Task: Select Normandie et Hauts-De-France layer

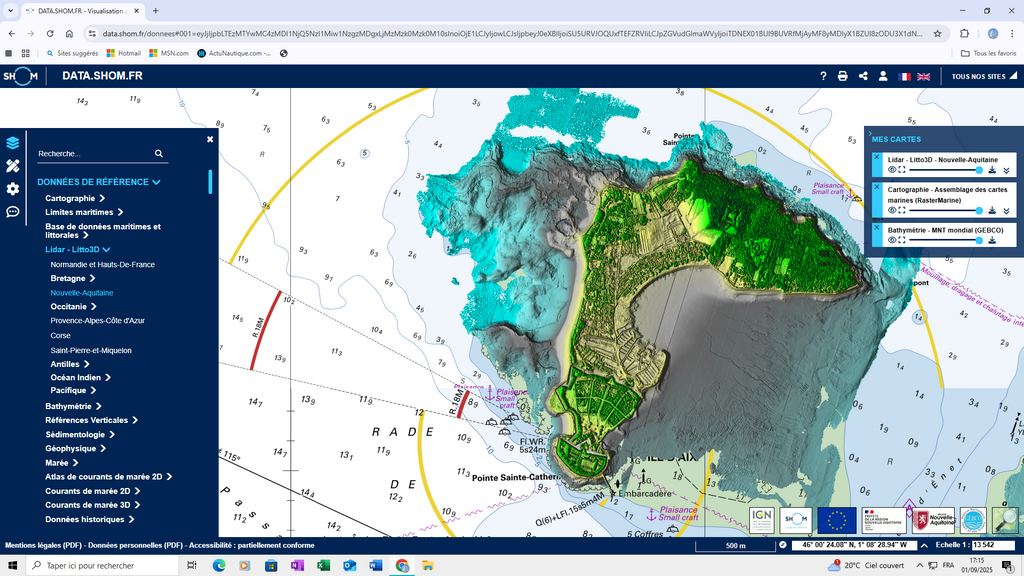Action: point(103,264)
